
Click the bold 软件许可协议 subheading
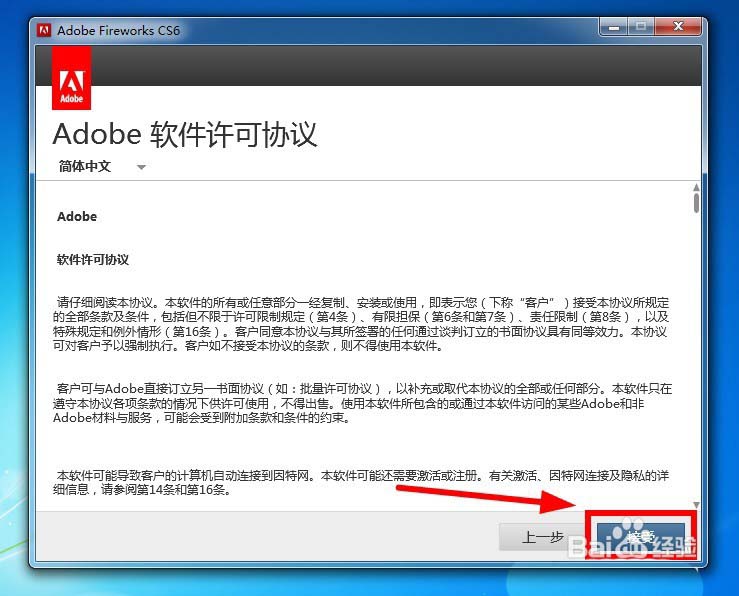93,260
